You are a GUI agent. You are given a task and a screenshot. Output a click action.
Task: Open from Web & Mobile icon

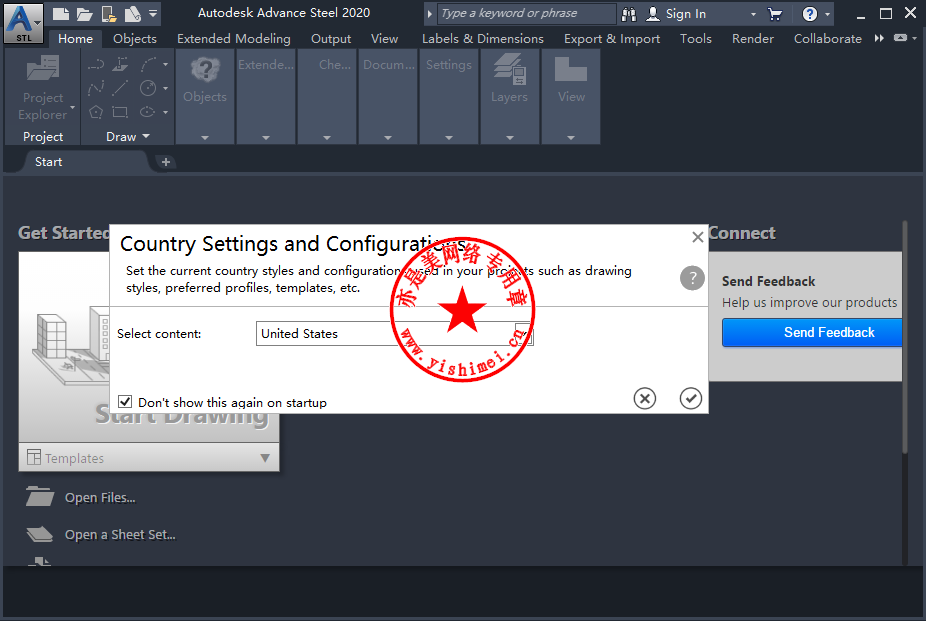(109, 14)
